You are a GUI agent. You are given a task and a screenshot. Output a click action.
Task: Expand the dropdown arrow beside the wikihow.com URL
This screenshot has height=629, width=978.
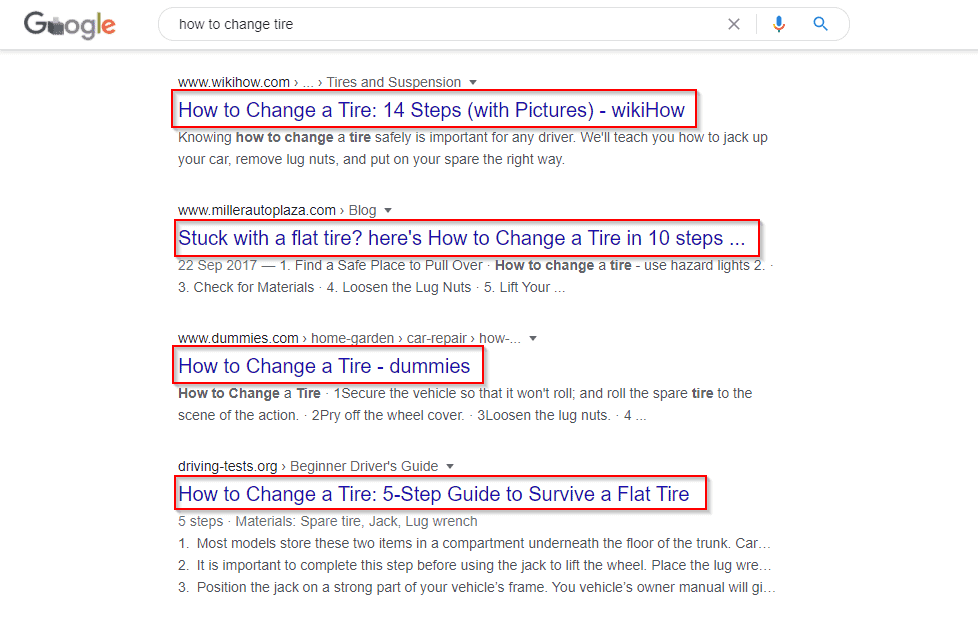(473, 82)
